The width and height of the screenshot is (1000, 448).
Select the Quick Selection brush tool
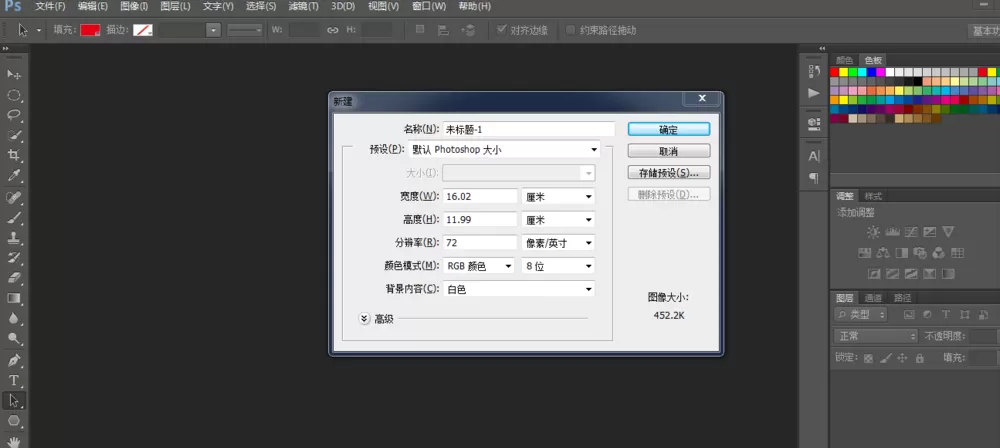13,136
